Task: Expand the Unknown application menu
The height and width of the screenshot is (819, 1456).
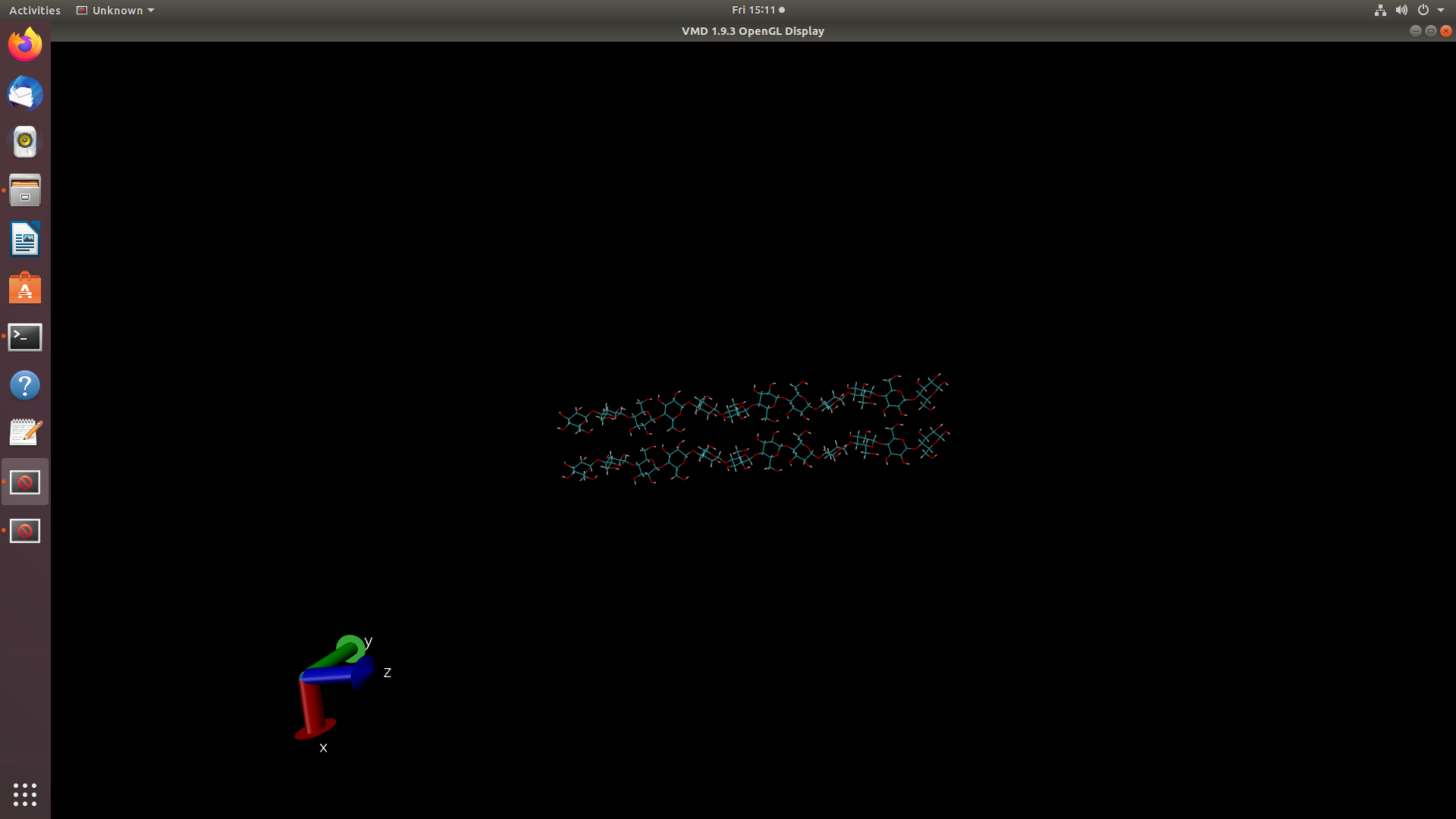Action: pos(115,10)
